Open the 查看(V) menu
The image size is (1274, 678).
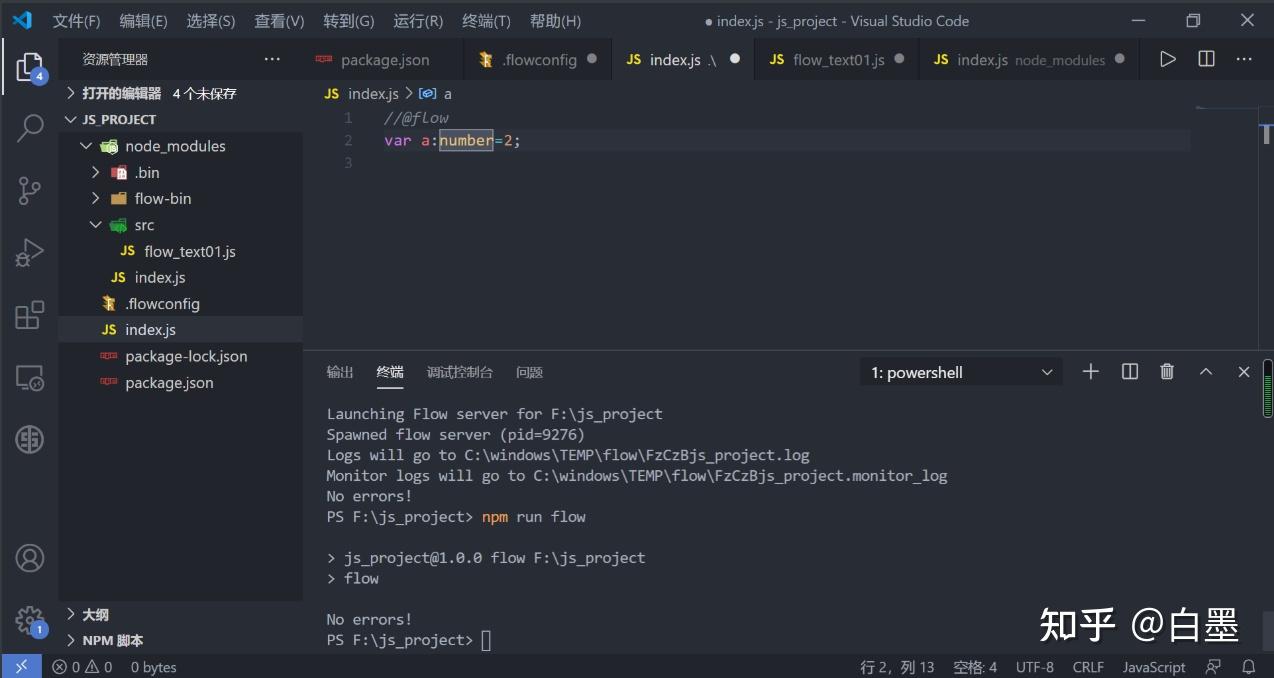coord(279,21)
